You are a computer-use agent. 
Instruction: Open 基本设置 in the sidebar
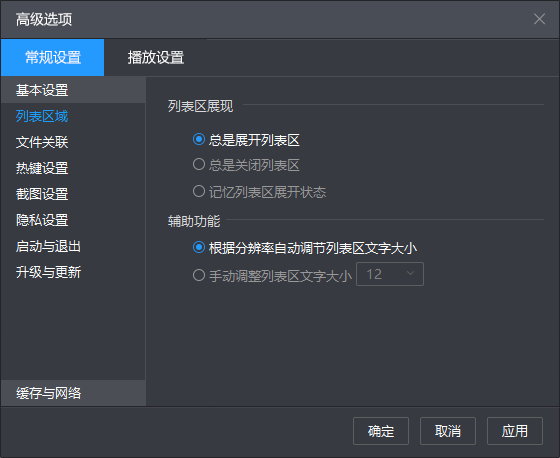click(x=73, y=90)
